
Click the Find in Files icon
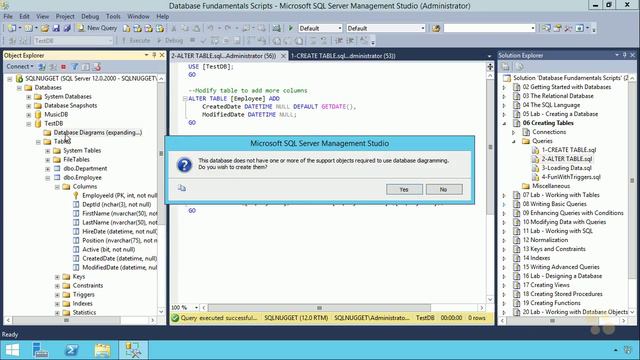pos(436,28)
